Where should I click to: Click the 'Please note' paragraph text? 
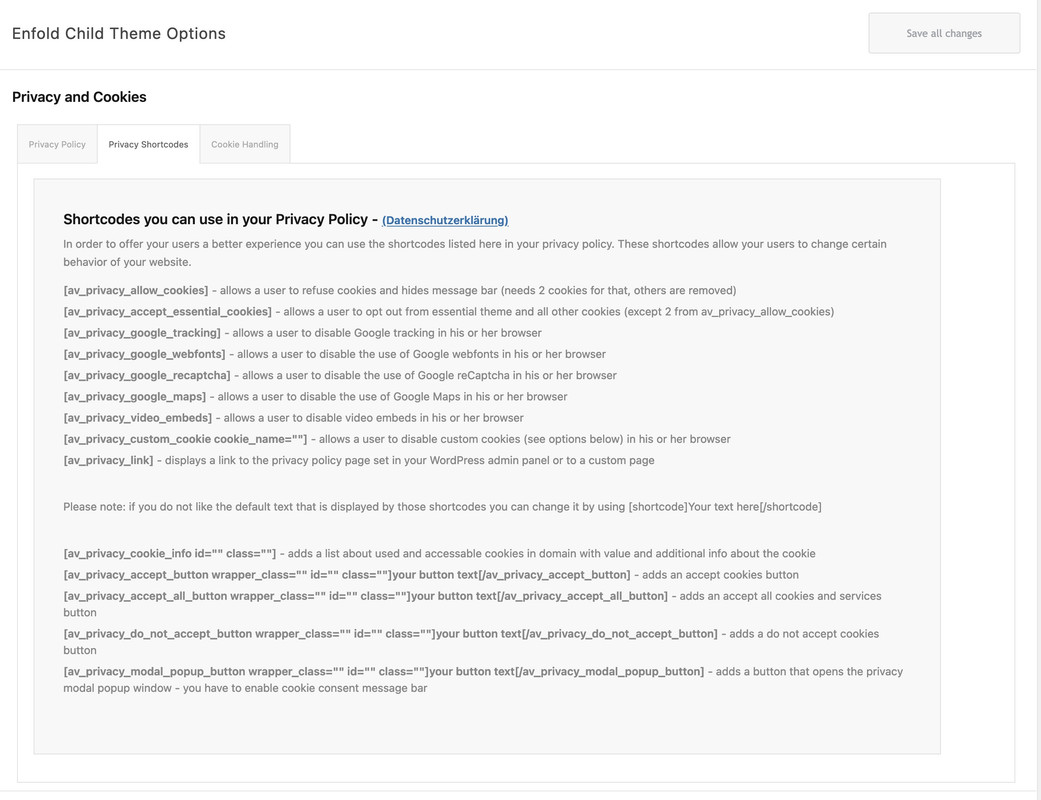pos(442,507)
